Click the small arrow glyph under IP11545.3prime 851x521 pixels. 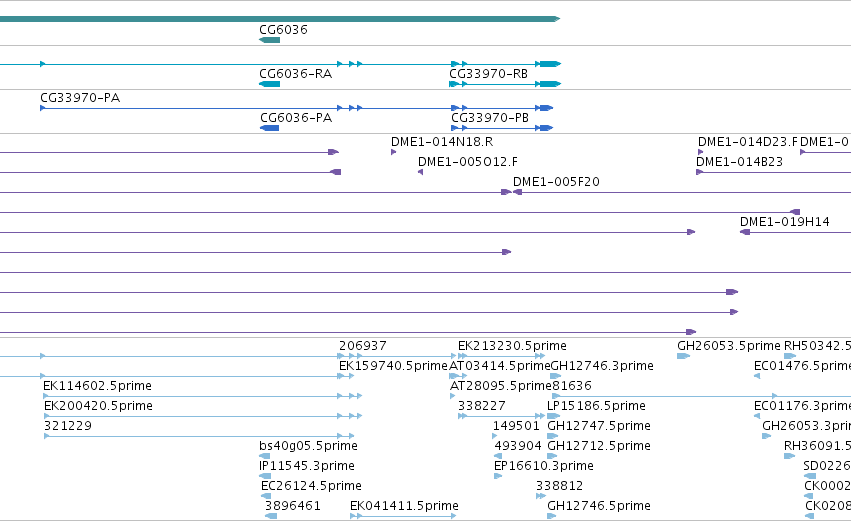click(265, 476)
